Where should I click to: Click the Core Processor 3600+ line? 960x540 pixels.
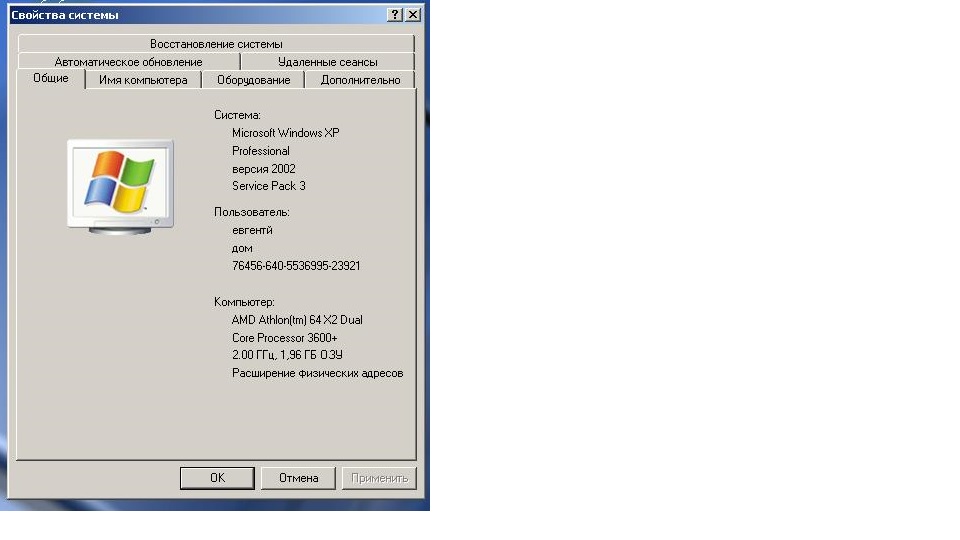coord(285,337)
